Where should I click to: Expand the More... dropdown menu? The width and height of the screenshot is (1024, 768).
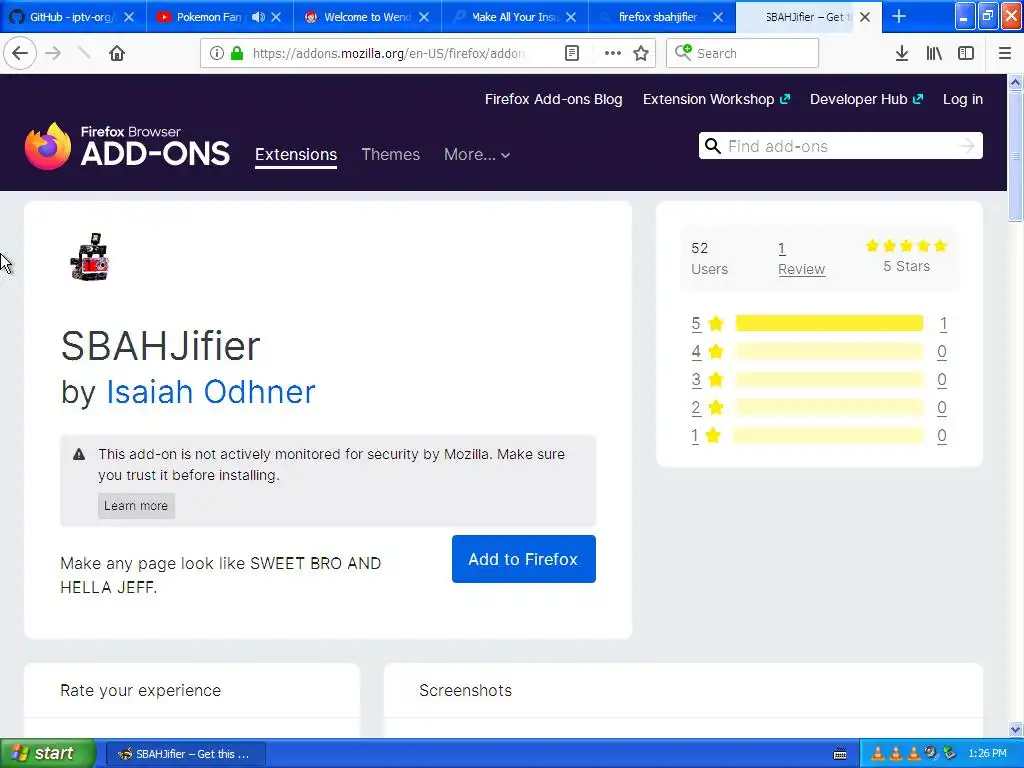click(477, 155)
